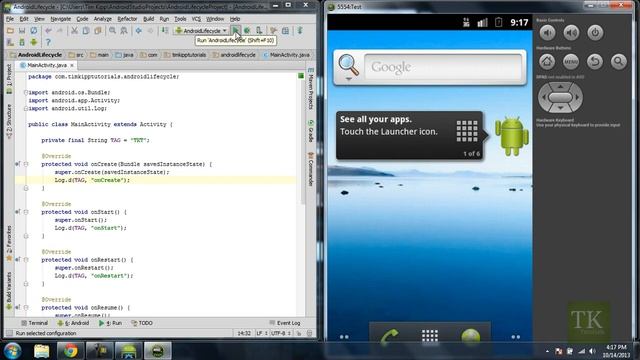This screenshot has height=360, width=640.
Task: Close the MainActivity.java editor tab
Action: 72,65
